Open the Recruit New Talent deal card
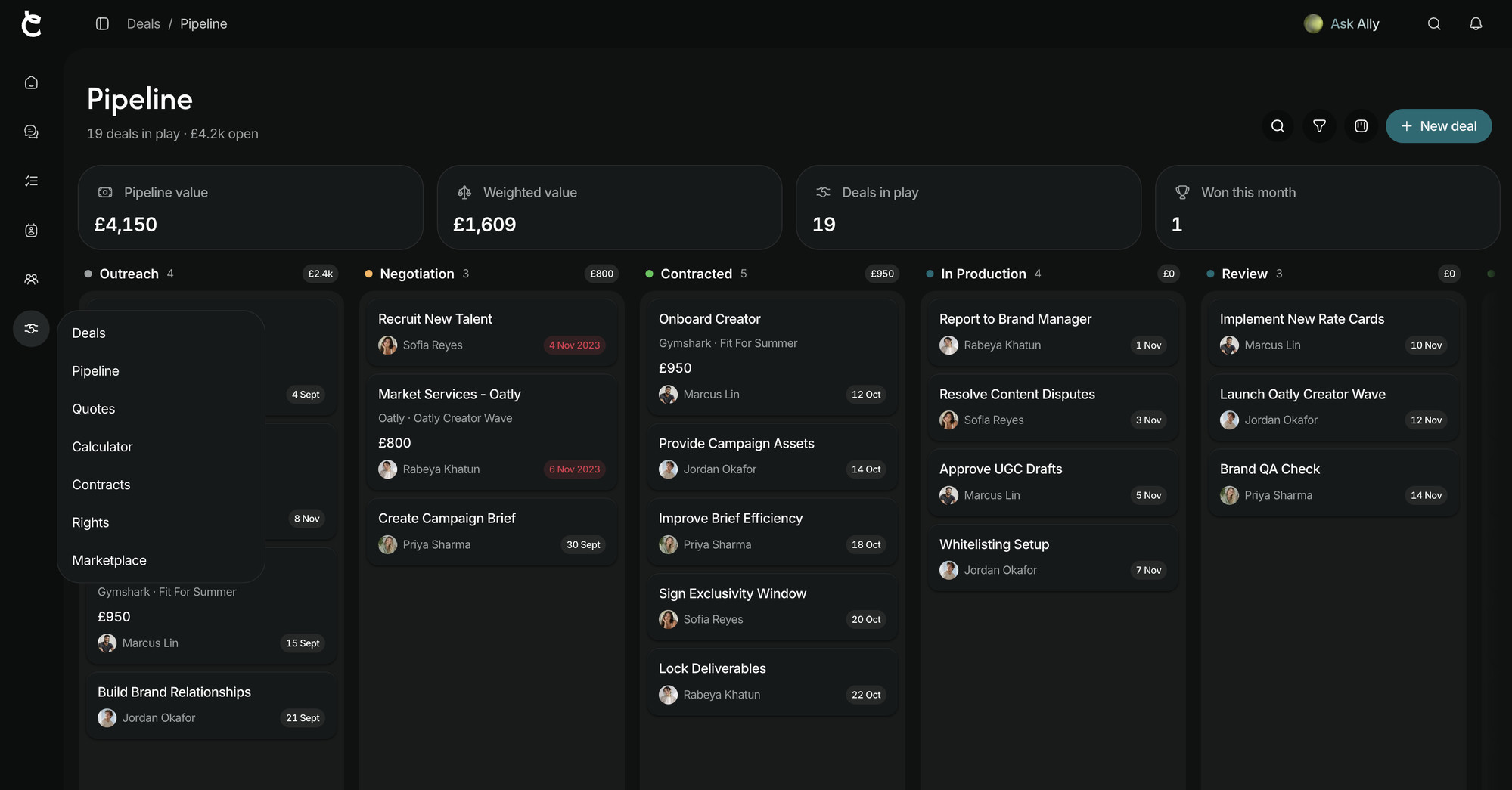The width and height of the screenshot is (1512, 790). coord(492,333)
